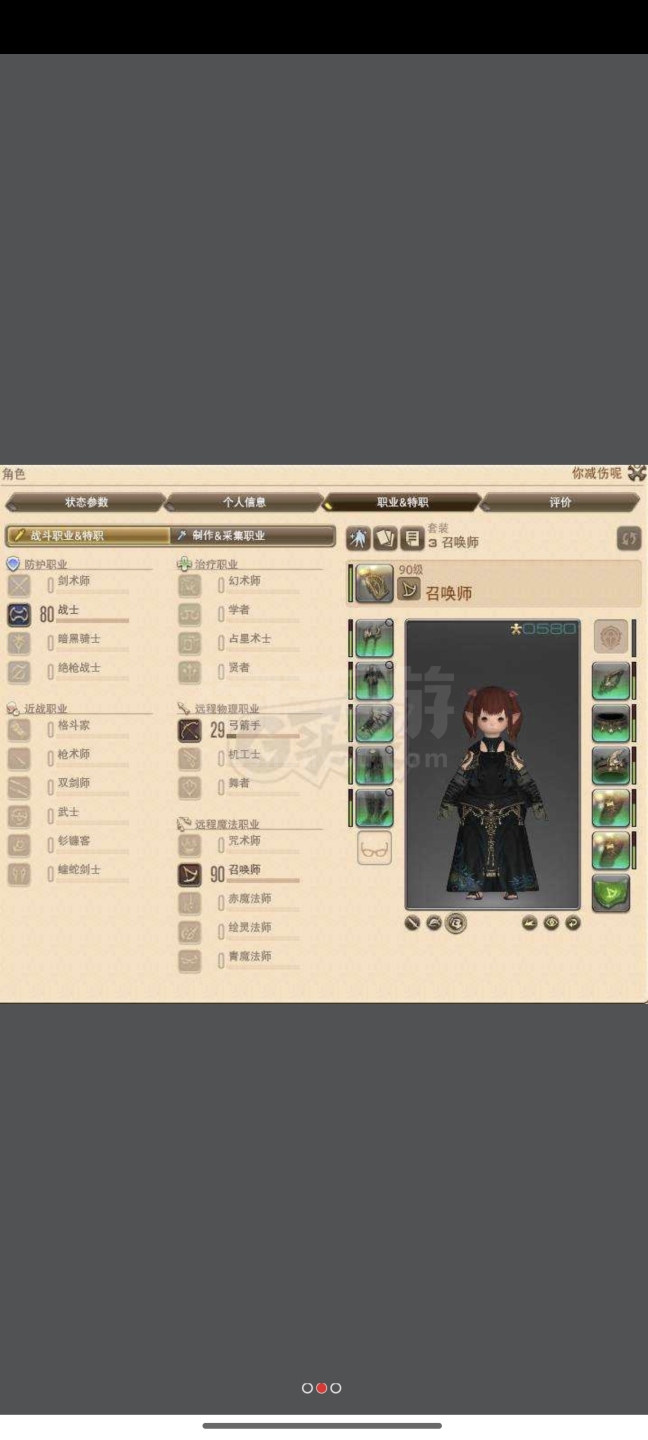This screenshot has height=1440, width=648.
Task: Reset character preview with the rotate arrow
Action: coord(572,923)
